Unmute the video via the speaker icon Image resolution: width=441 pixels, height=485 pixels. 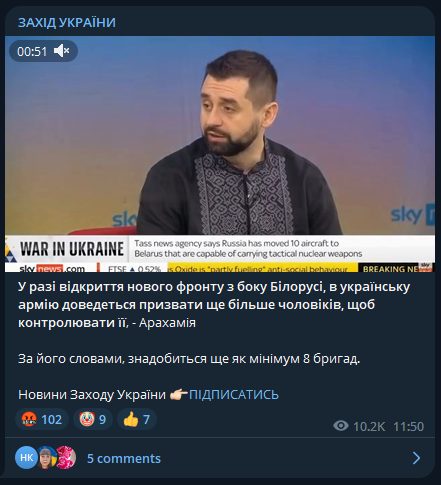(62, 51)
